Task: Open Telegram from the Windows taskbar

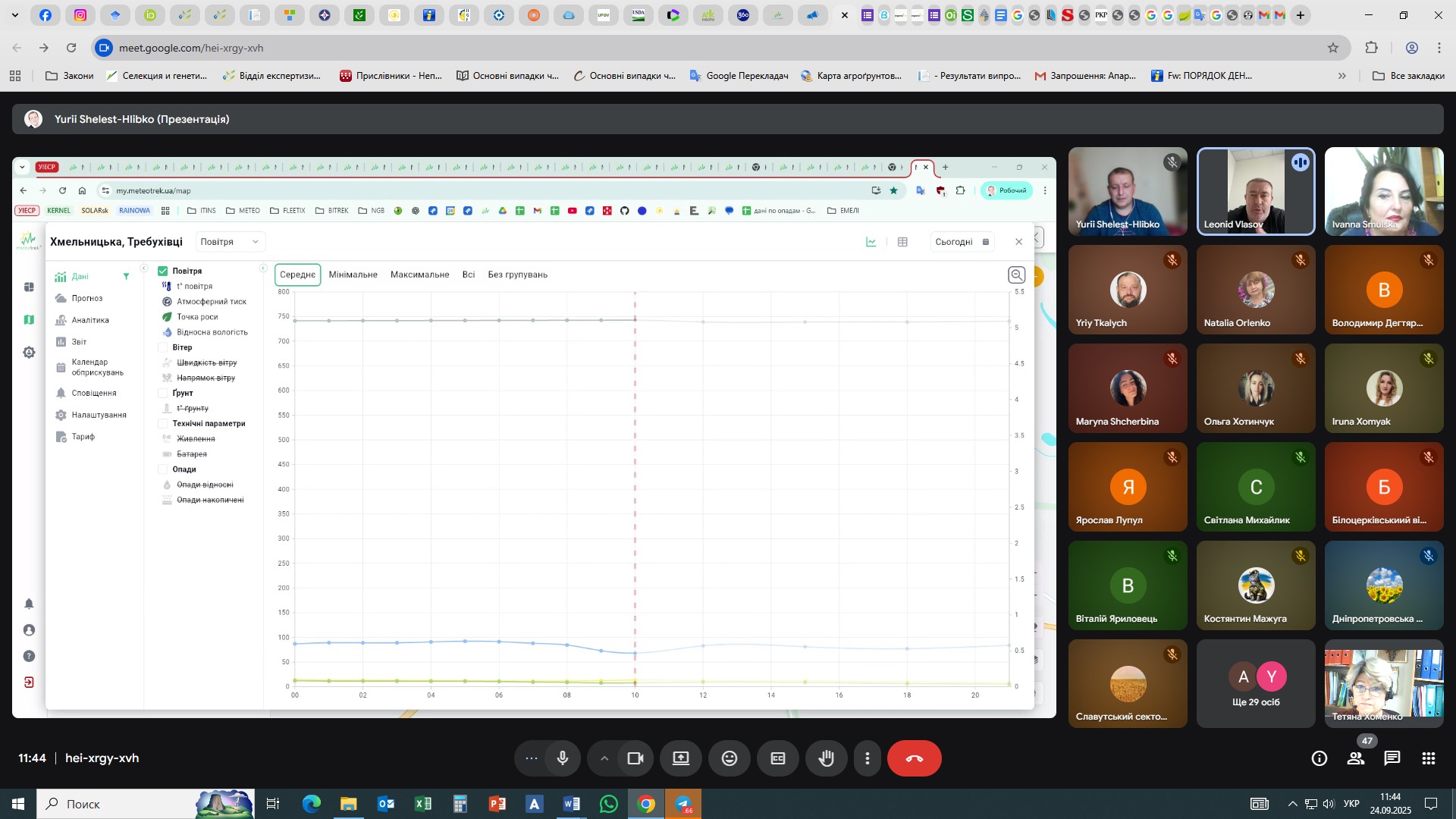Action: tap(683, 804)
